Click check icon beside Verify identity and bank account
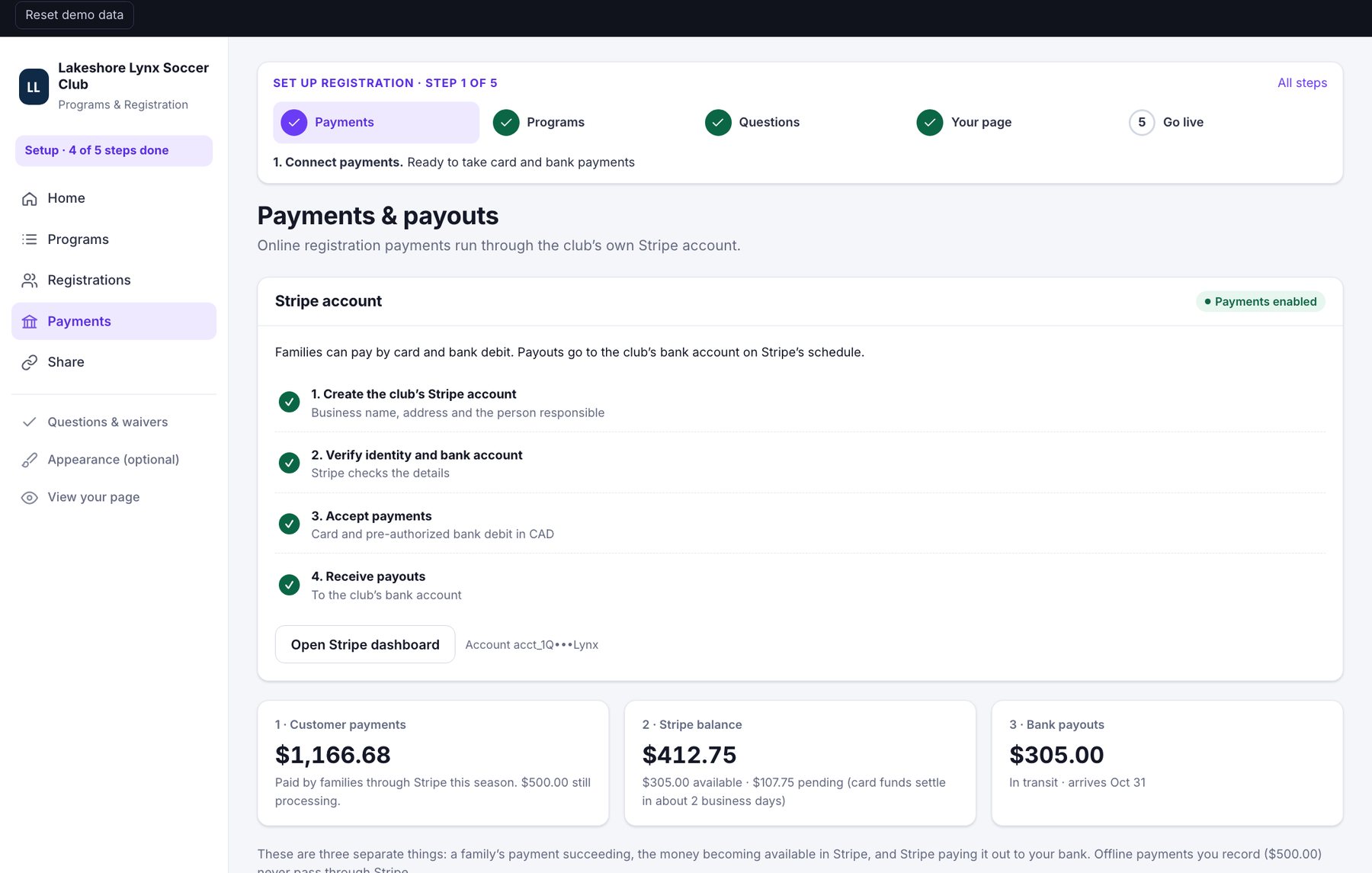This screenshot has width=1372, height=873. coord(289,463)
